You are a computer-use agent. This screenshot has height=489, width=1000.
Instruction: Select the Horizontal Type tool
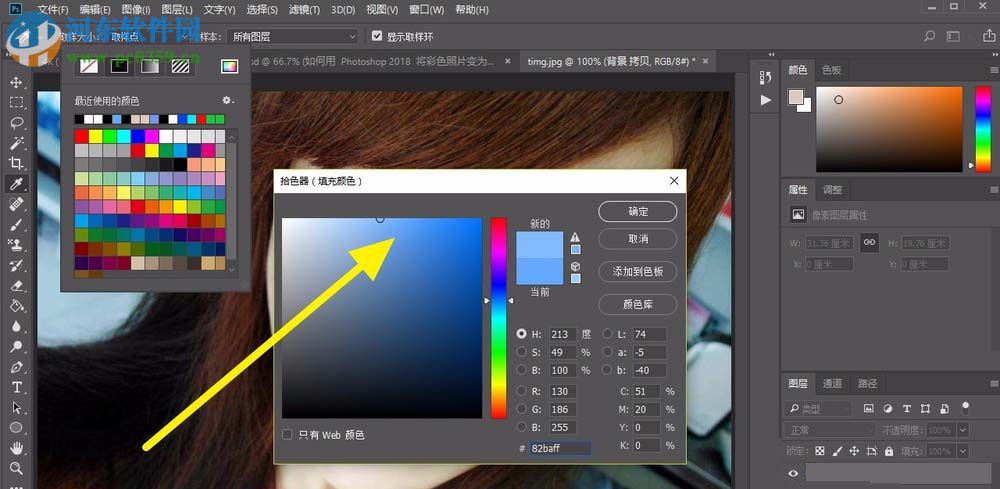tap(16, 388)
